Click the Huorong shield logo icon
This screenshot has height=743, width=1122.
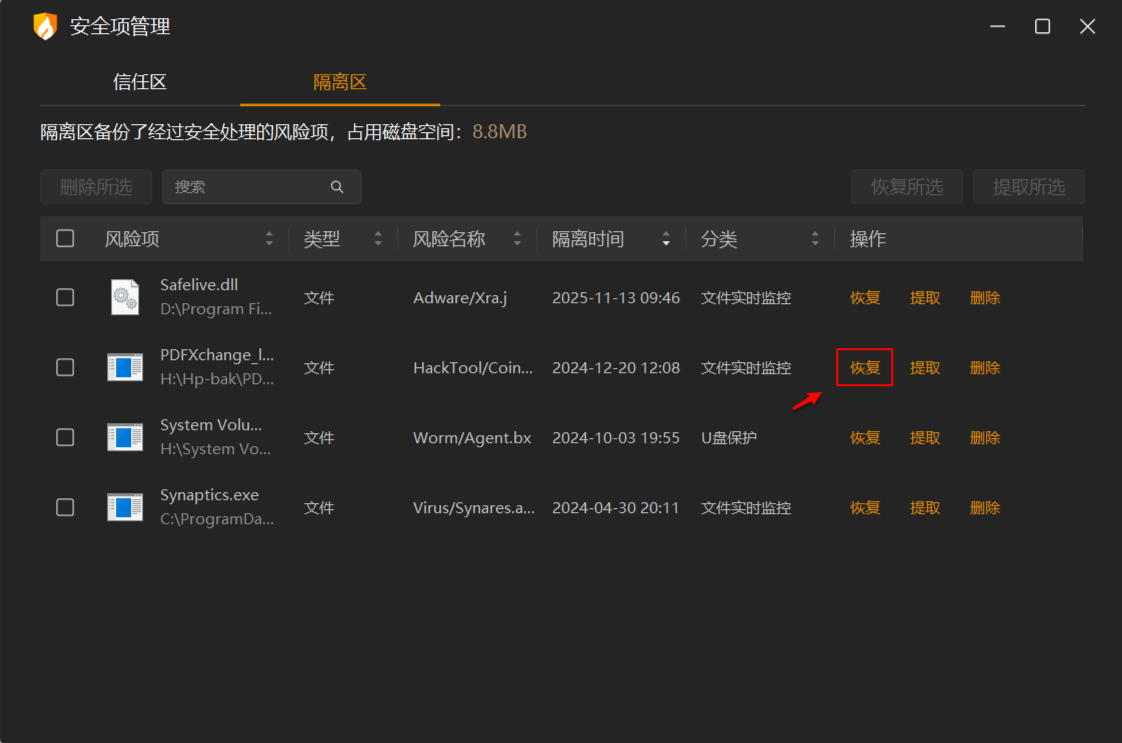(x=45, y=27)
